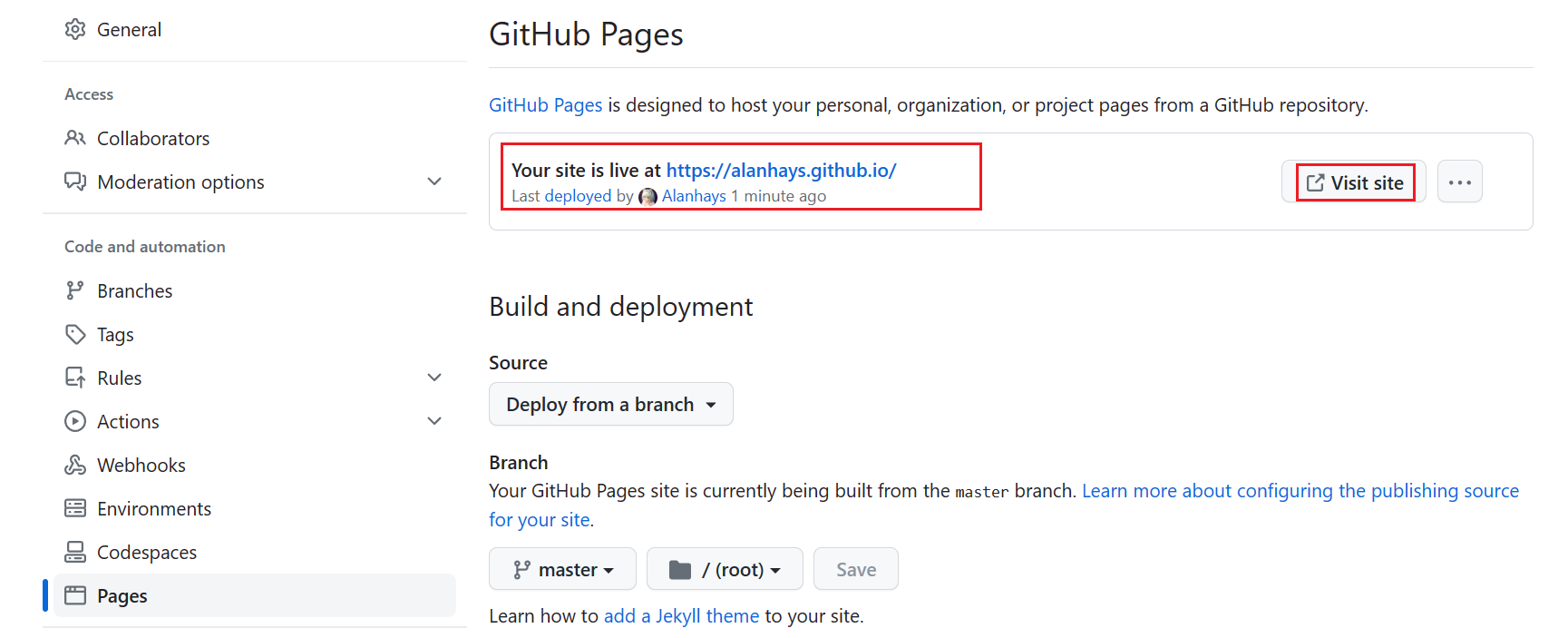The width and height of the screenshot is (1568, 638).
Task: Click the Environments server icon
Action: pos(75,508)
